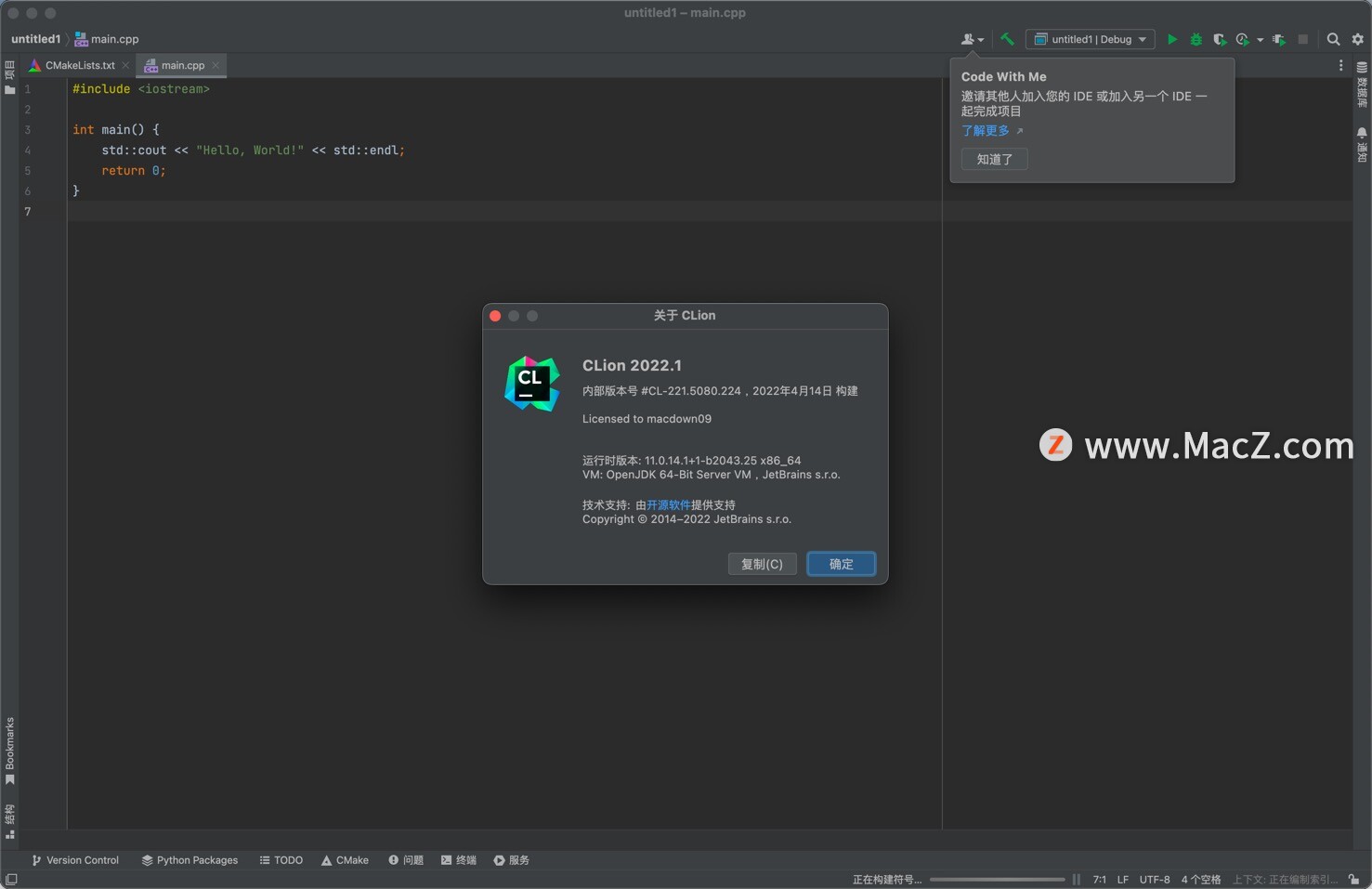Switch to the CMakeLists.txt tab

(80, 65)
